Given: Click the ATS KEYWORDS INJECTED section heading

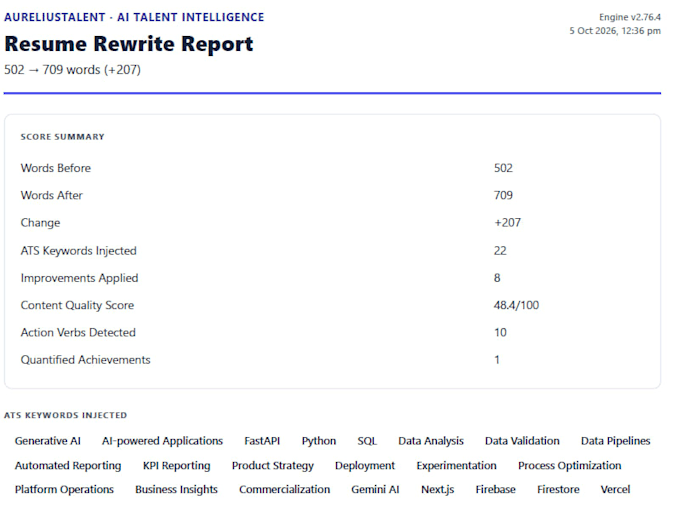Looking at the screenshot, I should click(x=65, y=415).
